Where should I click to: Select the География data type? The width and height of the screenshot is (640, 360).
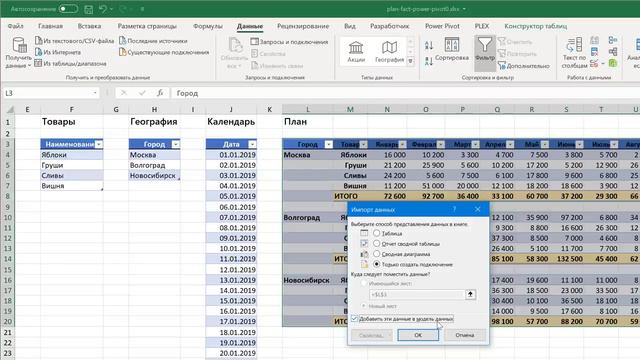coord(389,51)
